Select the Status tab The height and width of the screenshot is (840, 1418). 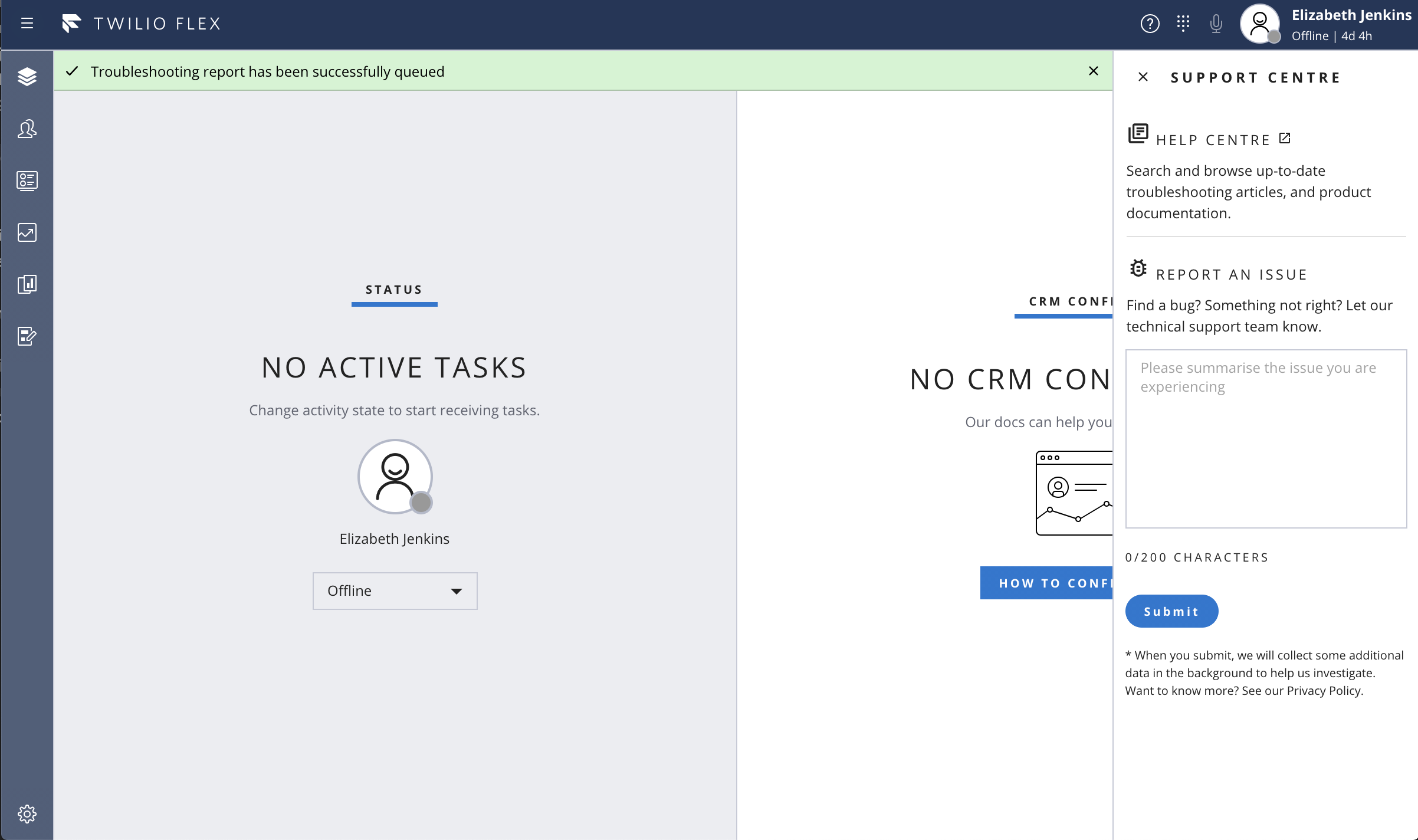(394, 290)
